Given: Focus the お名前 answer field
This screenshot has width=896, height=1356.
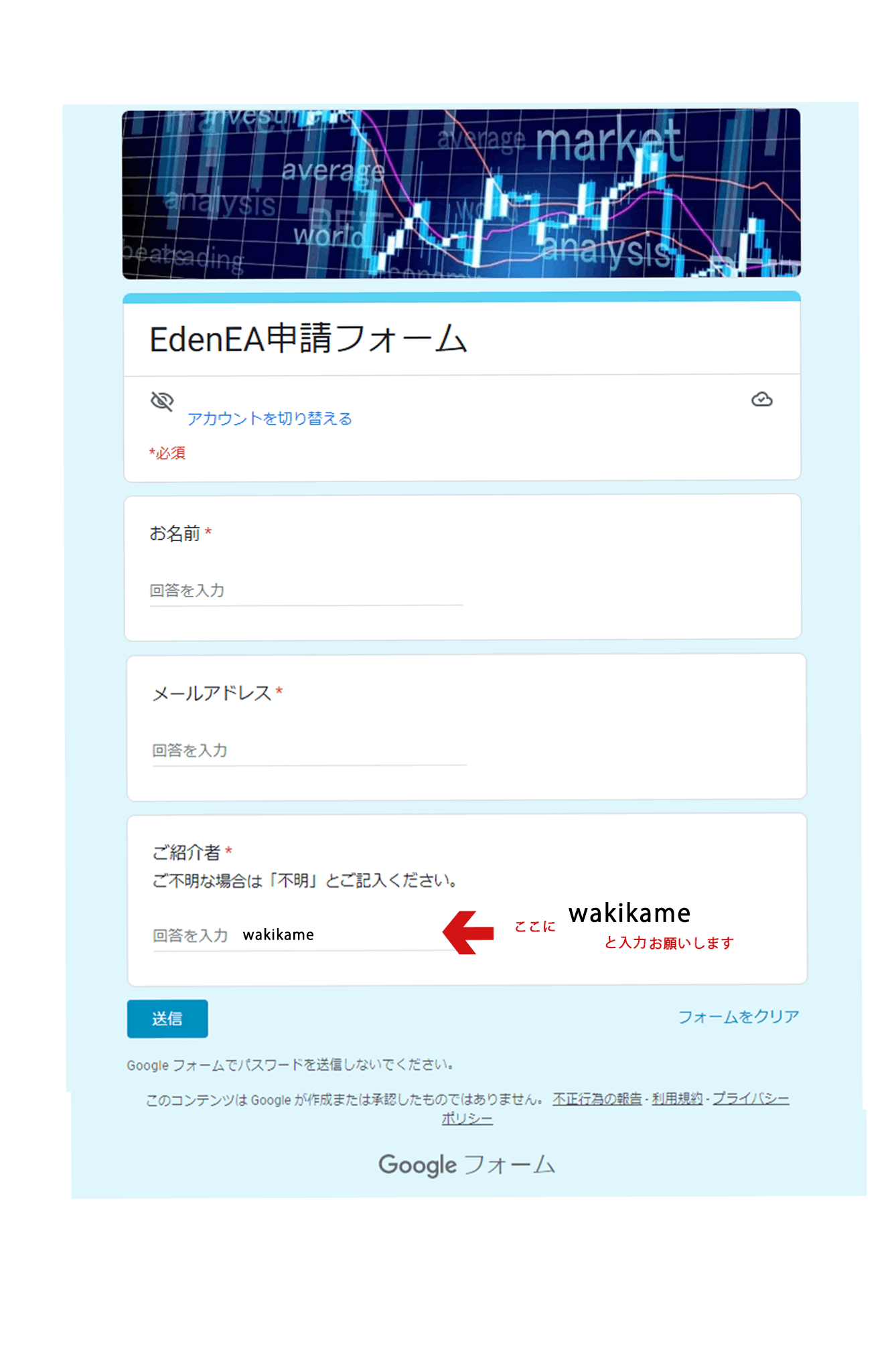Looking at the screenshot, I should [306, 591].
